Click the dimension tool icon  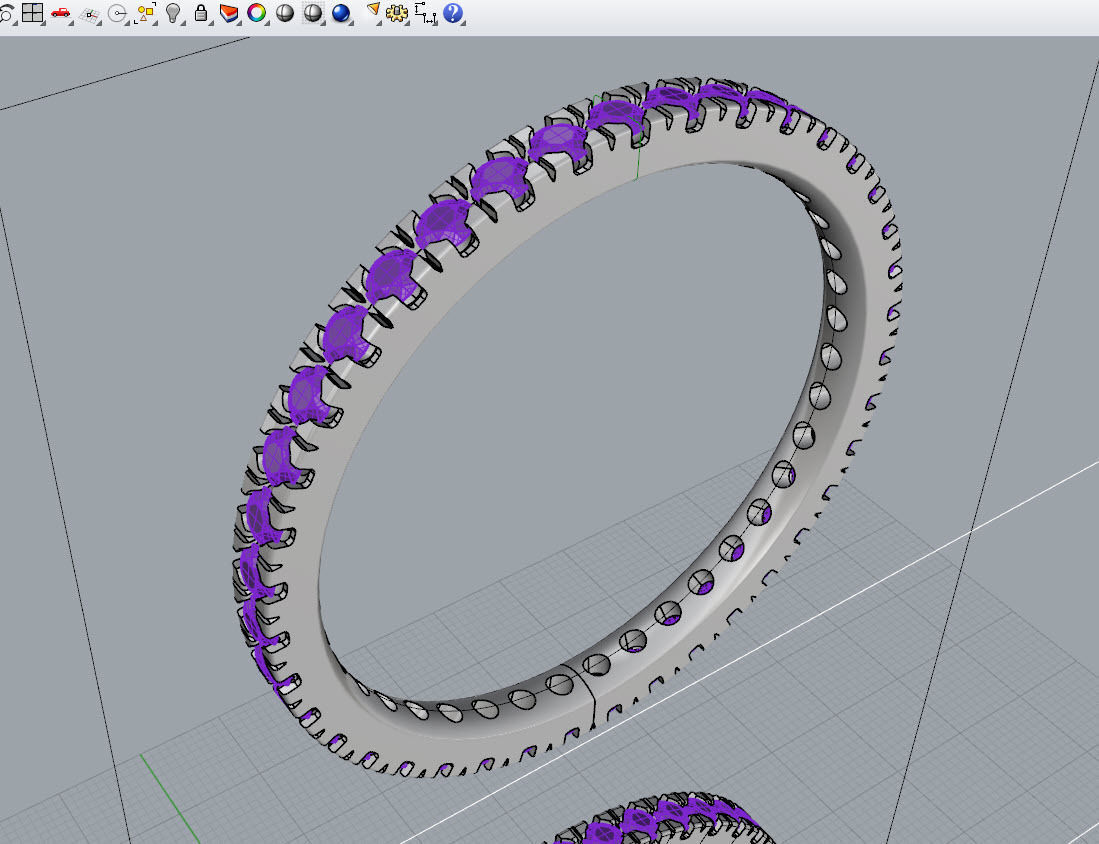coord(425,13)
